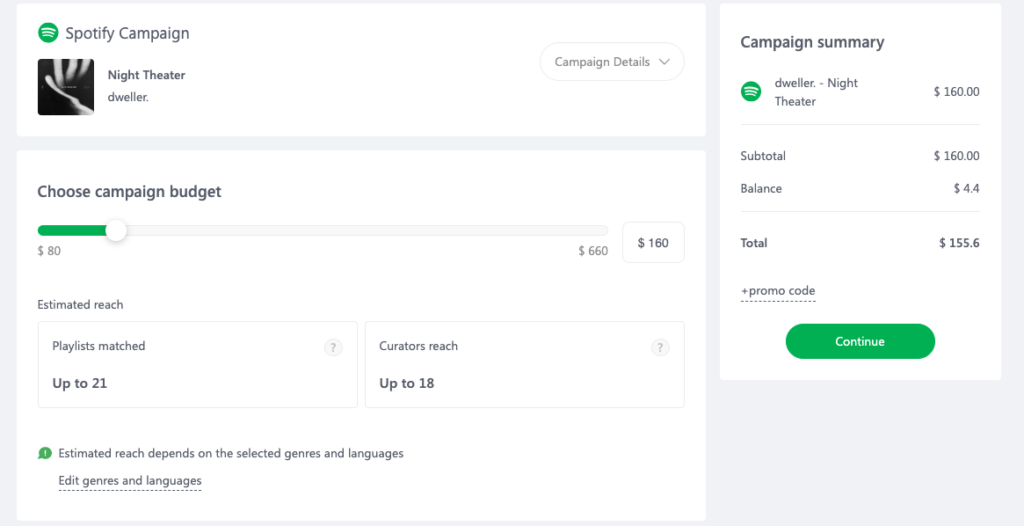Click the Balance label
The width and height of the screenshot is (1024, 526).
tap(761, 189)
